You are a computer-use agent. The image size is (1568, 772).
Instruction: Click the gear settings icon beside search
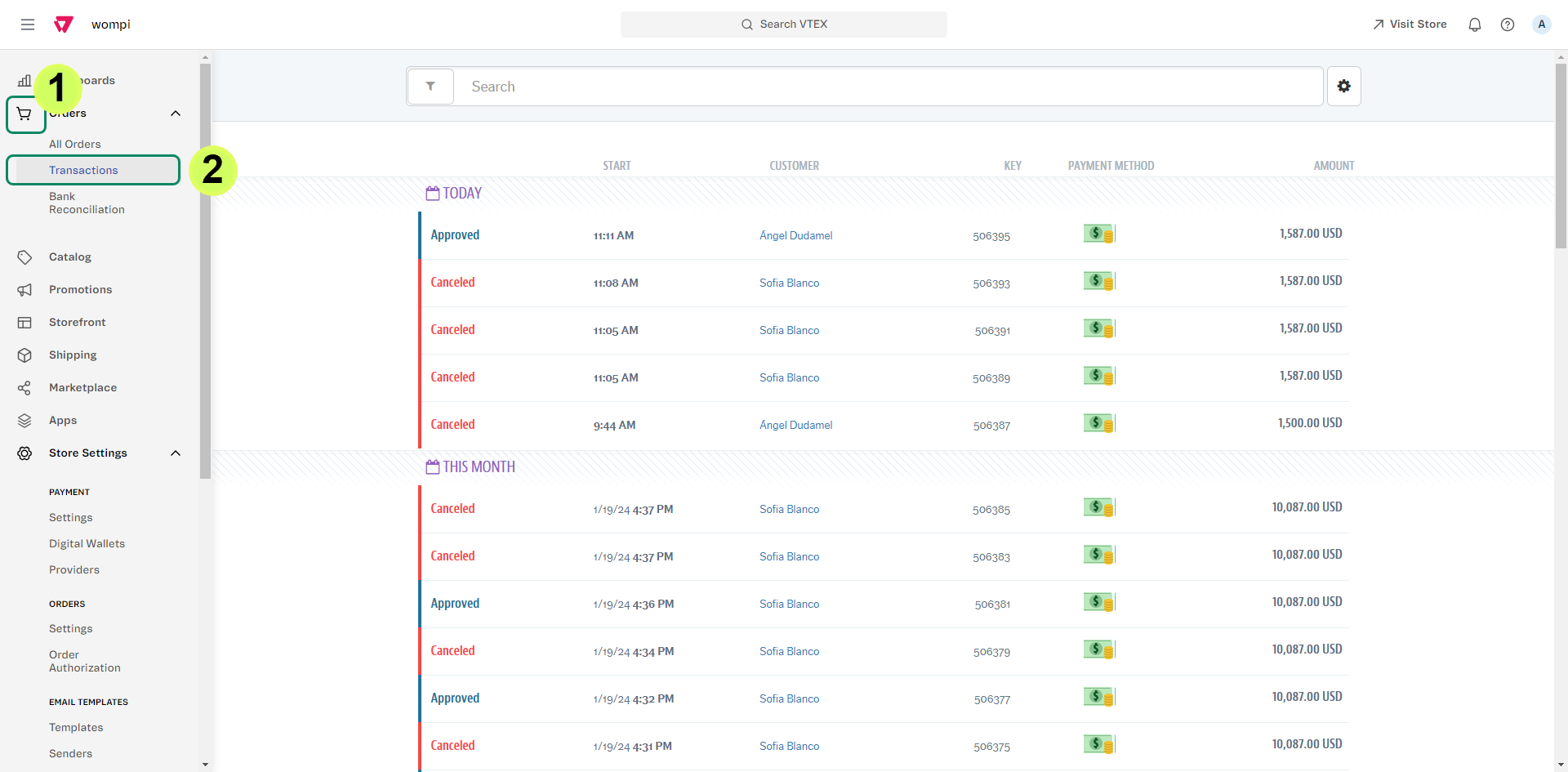pos(1343,87)
